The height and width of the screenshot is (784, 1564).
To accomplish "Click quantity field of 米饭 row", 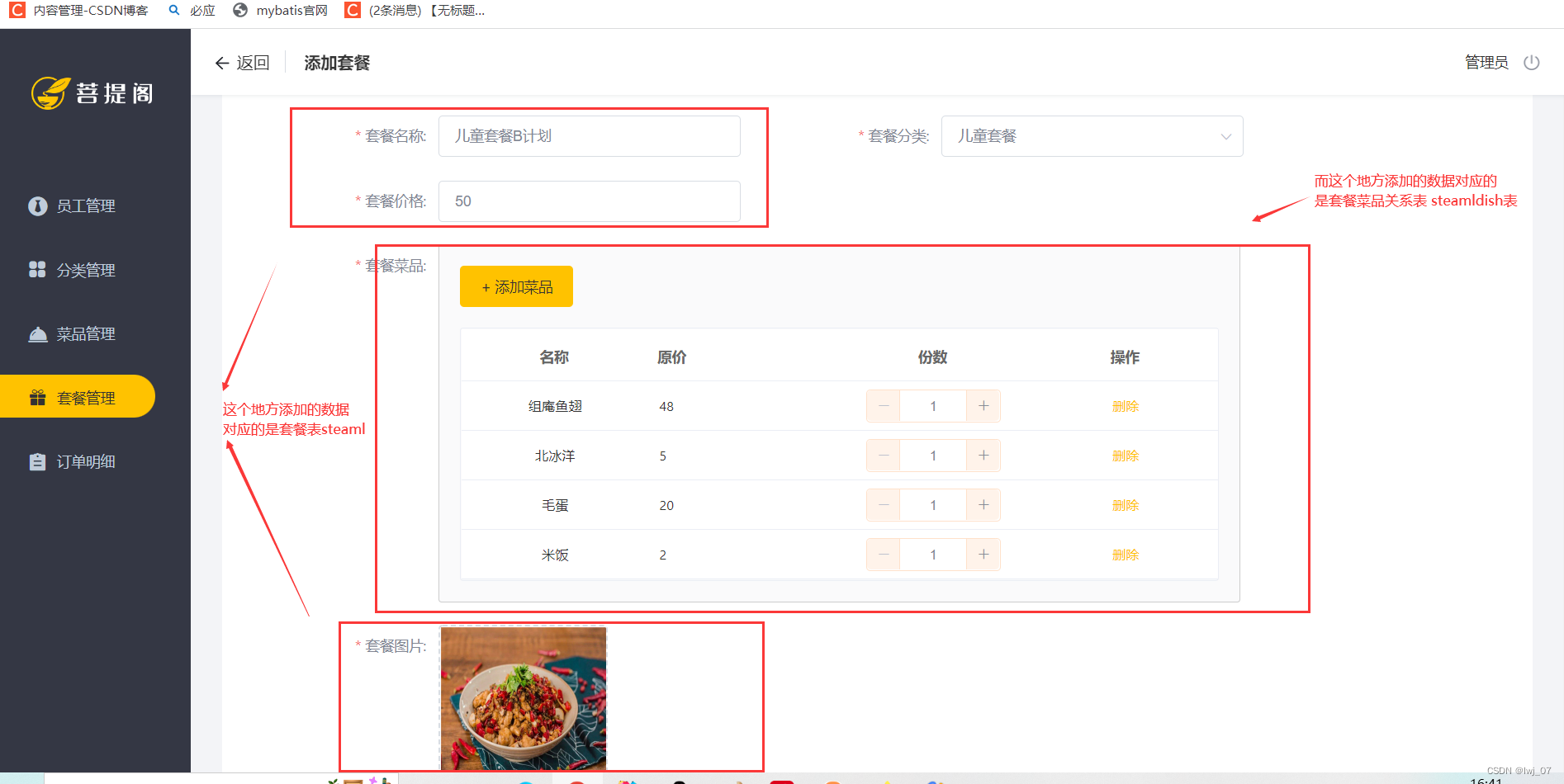I will [x=933, y=555].
